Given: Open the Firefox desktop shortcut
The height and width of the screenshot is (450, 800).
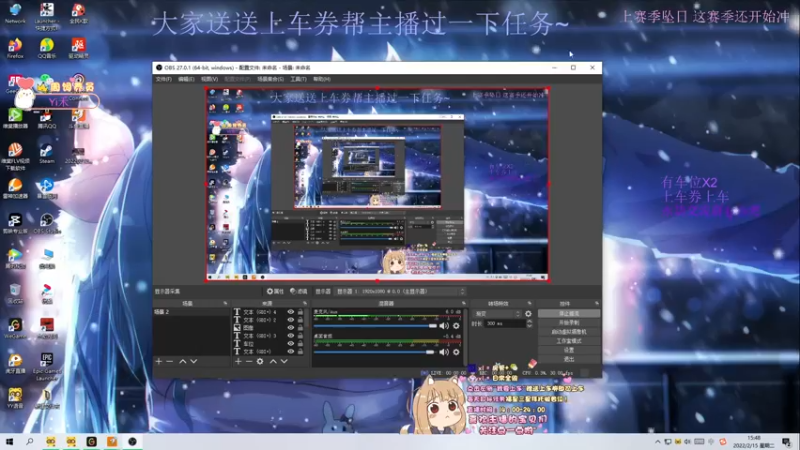Looking at the screenshot, I should point(15,48).
